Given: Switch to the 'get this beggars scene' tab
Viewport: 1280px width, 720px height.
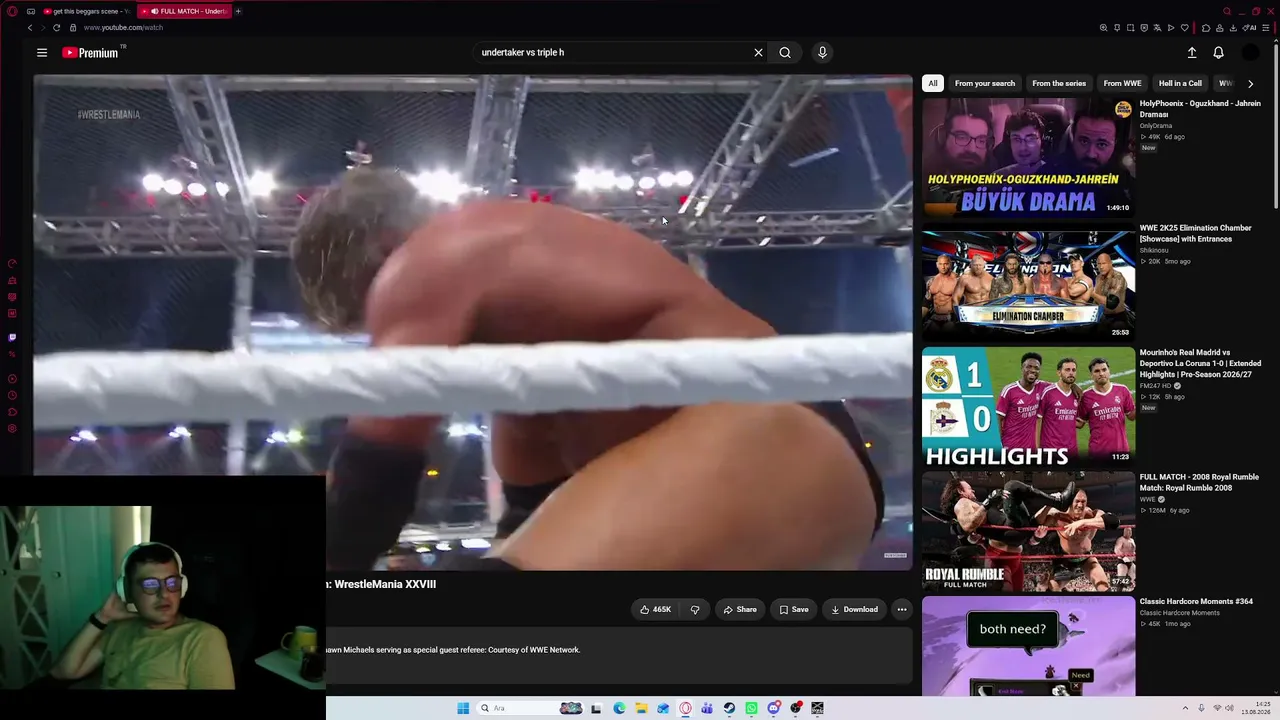Looking at the screenshot, I should coord(87,11).
